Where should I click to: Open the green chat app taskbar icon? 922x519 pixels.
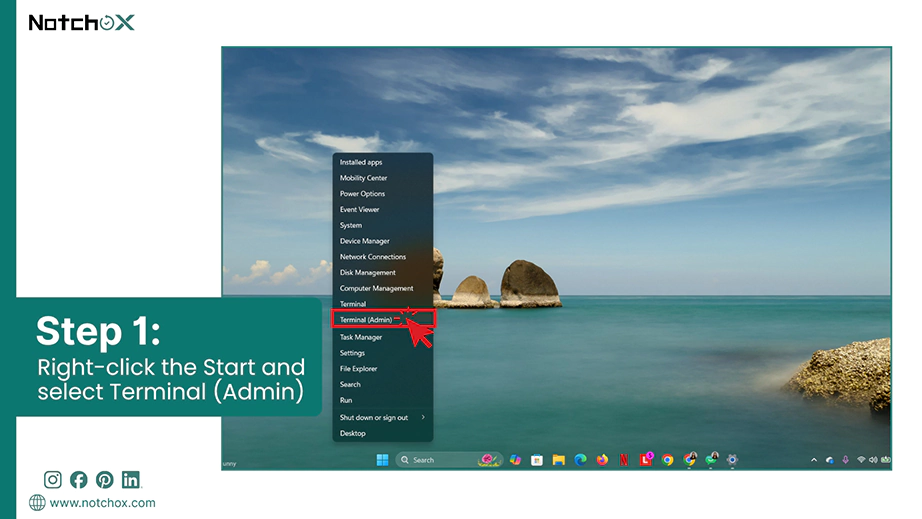coord(711,459)
